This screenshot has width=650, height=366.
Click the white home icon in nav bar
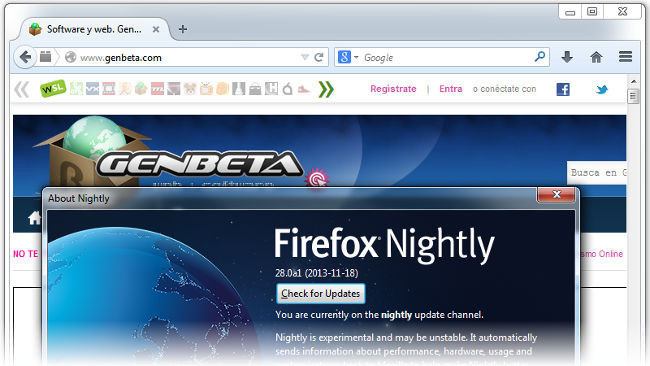point(34,217)
